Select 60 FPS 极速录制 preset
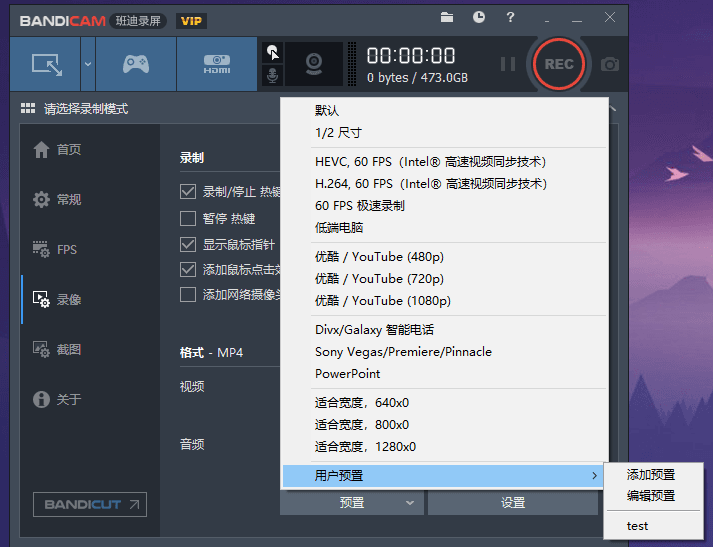Image resolution: width=713 pixels, height=547 pixels. 444,206
